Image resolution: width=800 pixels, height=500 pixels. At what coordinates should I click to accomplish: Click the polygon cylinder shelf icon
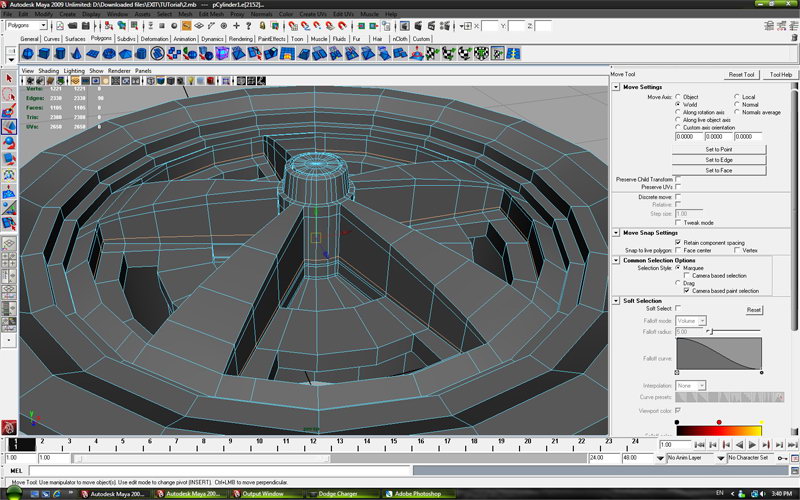60,53
